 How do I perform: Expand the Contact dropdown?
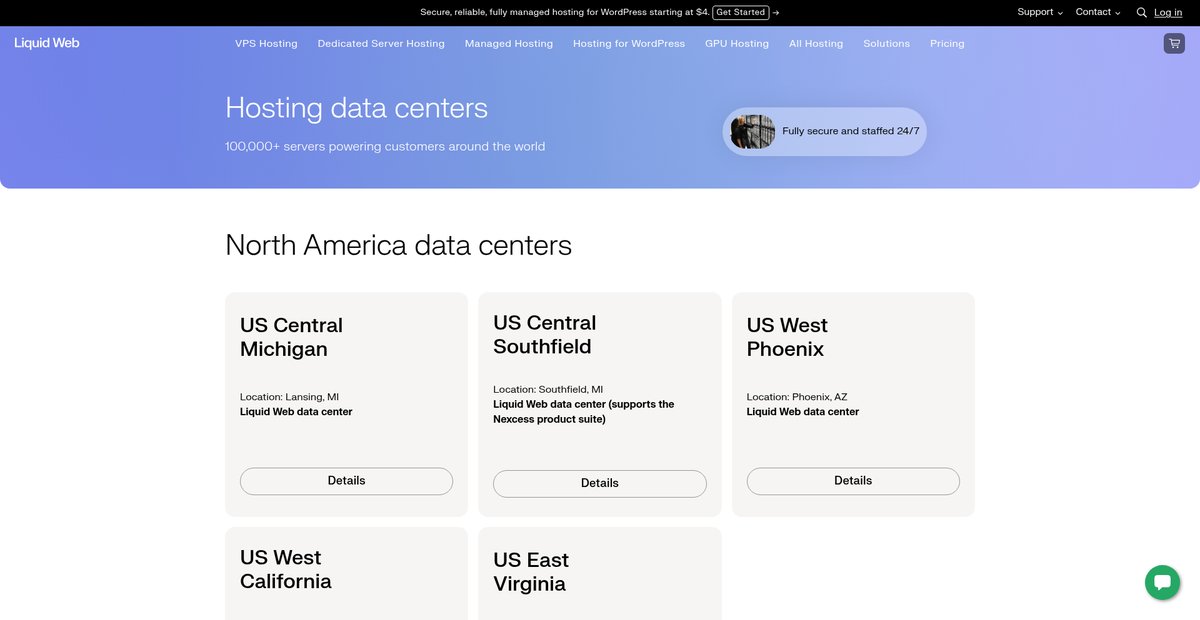(x=1098, y=12)
